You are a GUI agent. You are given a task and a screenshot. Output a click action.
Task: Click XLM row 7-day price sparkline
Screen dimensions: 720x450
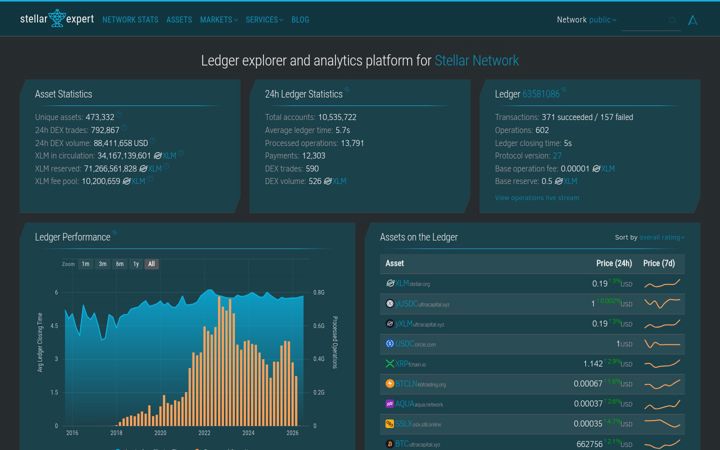[x=662, y=284]
